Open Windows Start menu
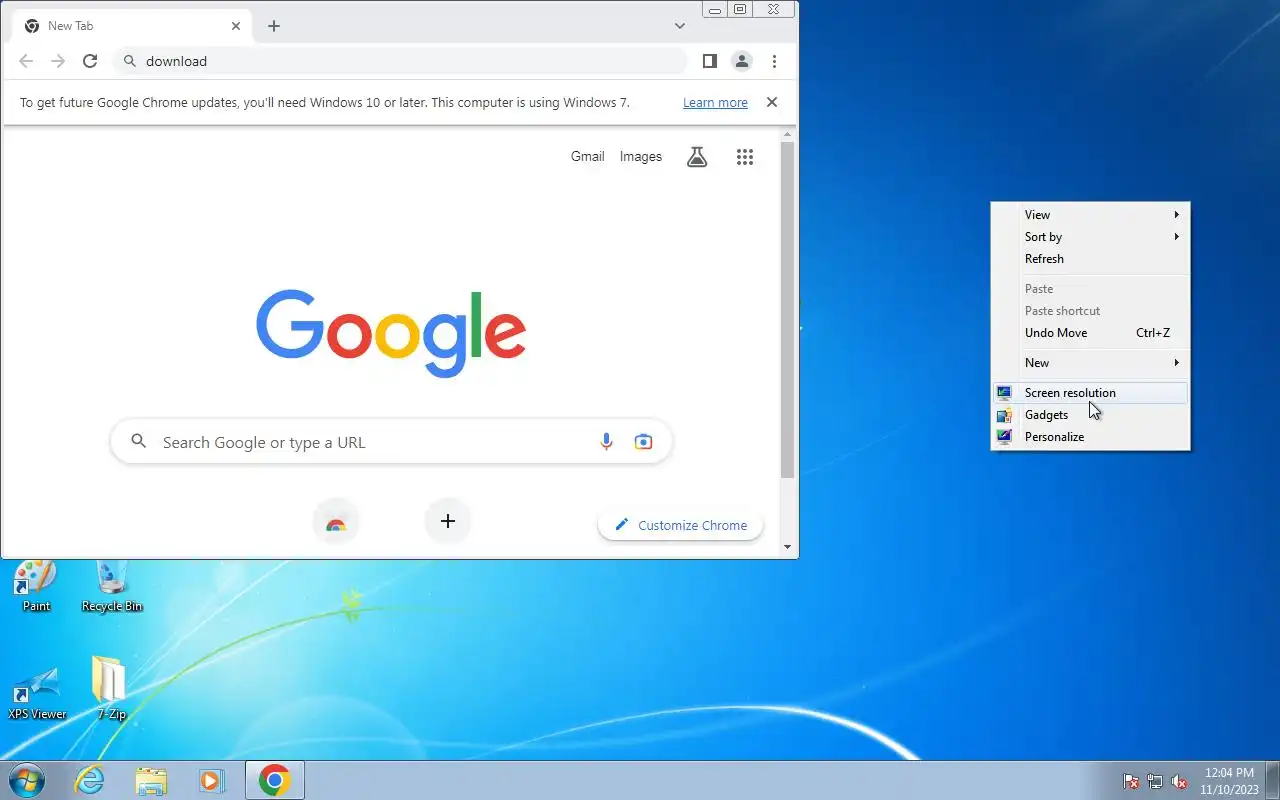This screenshot has height=800, width=1280. point(27,780)
